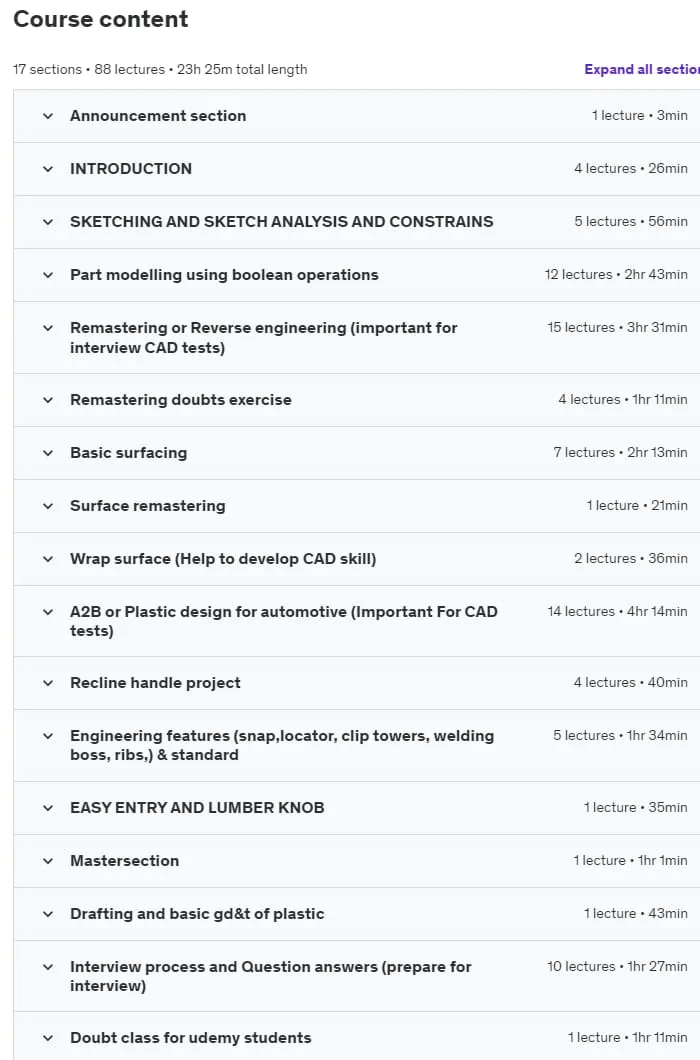Click Expand all sections link

coord(642,69)
